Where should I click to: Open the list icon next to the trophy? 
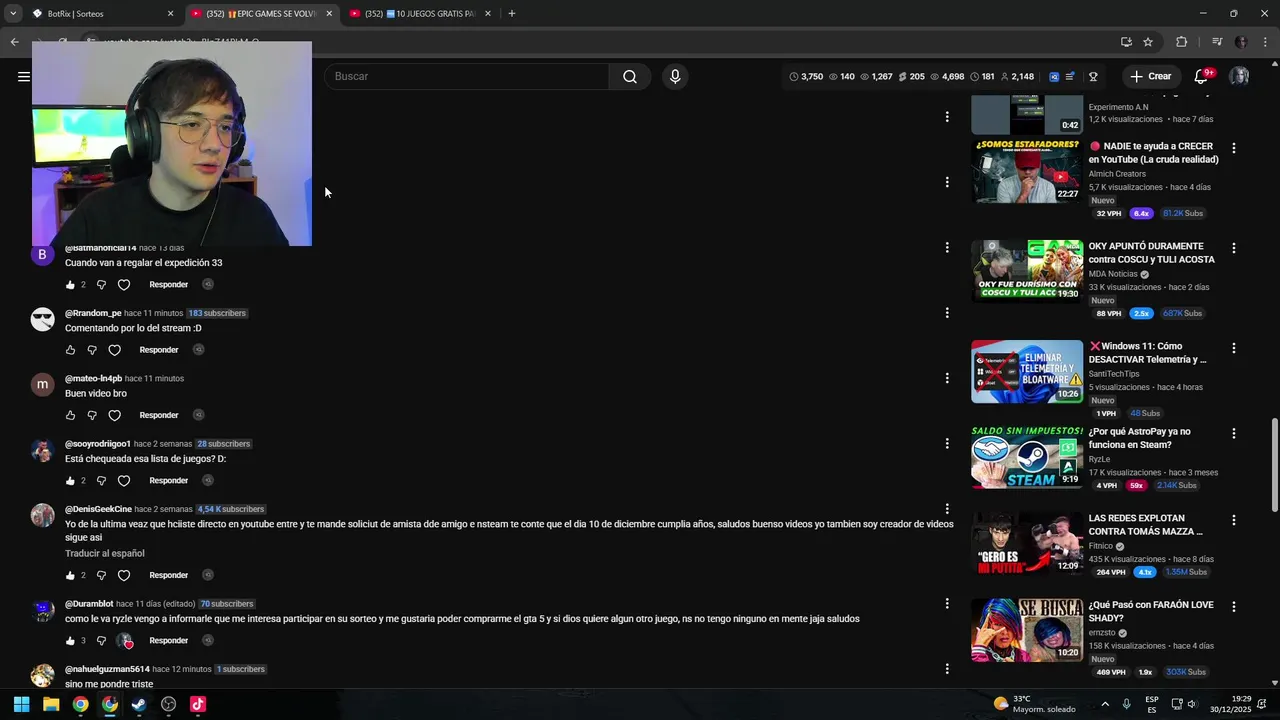[x=1070, y=76]
